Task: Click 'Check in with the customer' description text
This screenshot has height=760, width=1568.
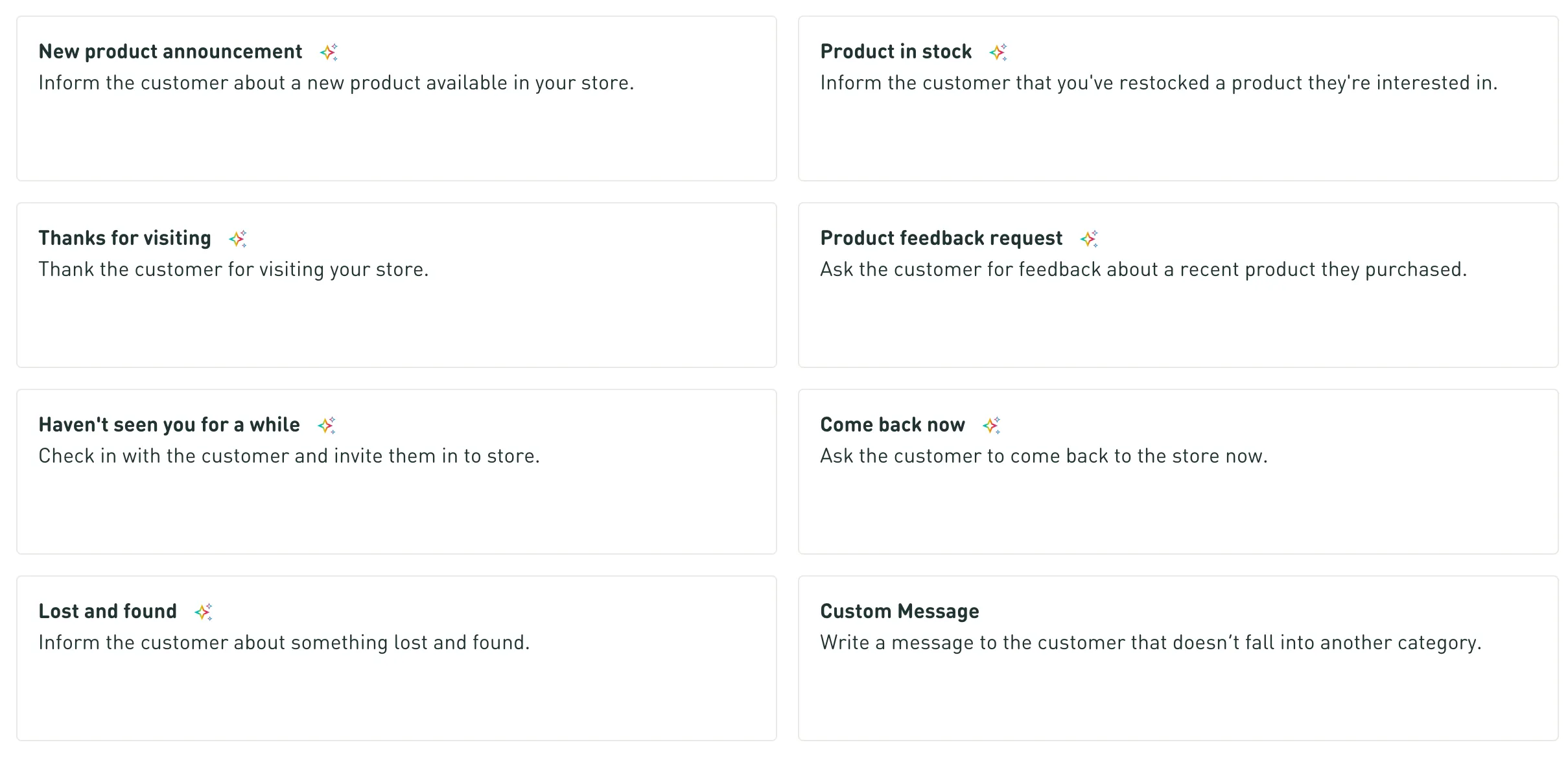Action: pyautogui.click(x=288, y=456)
